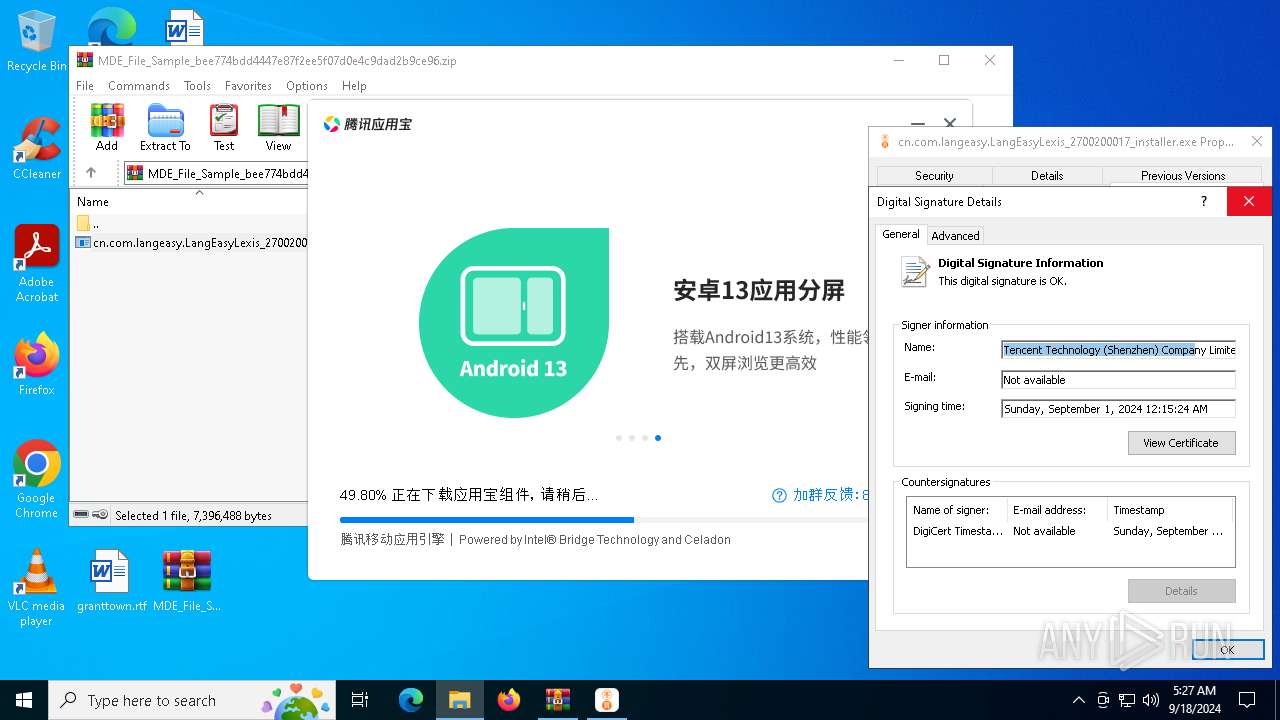The height and width of the screenshot is (720, 1280).
Task: Open the File menu in WinRAR
Action: [85, 86]
